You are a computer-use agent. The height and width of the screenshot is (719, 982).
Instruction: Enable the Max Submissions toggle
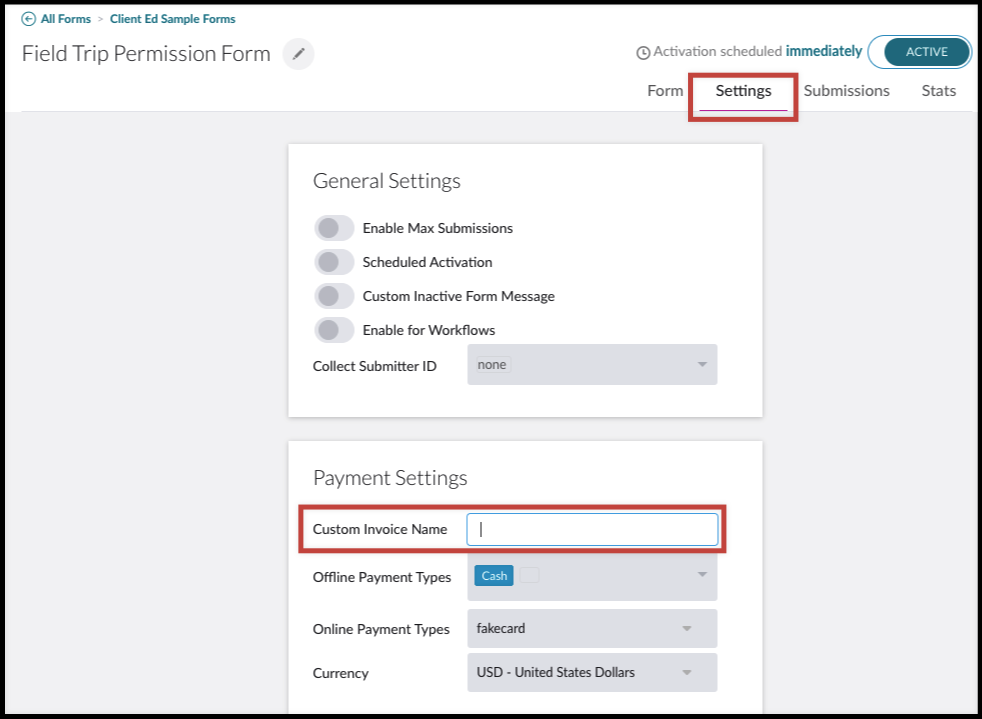(x=334, y=229)
